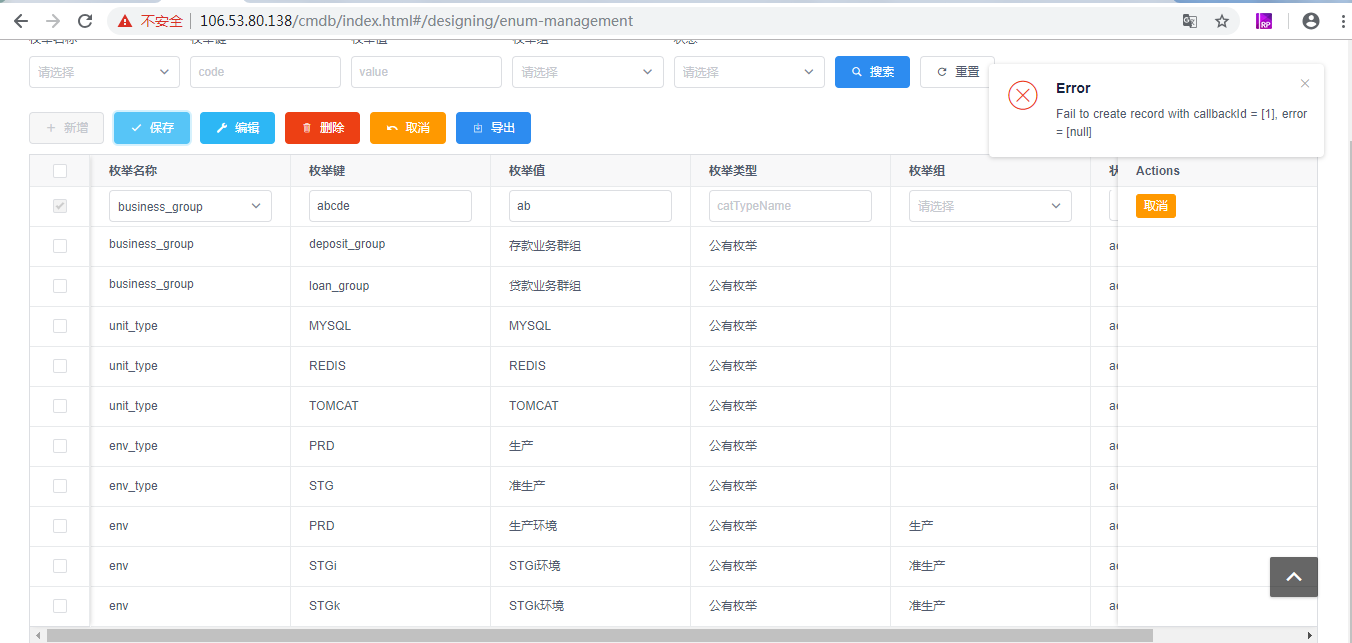Click the STGk环境 cell
The image size is (1352, 643).
537,606
